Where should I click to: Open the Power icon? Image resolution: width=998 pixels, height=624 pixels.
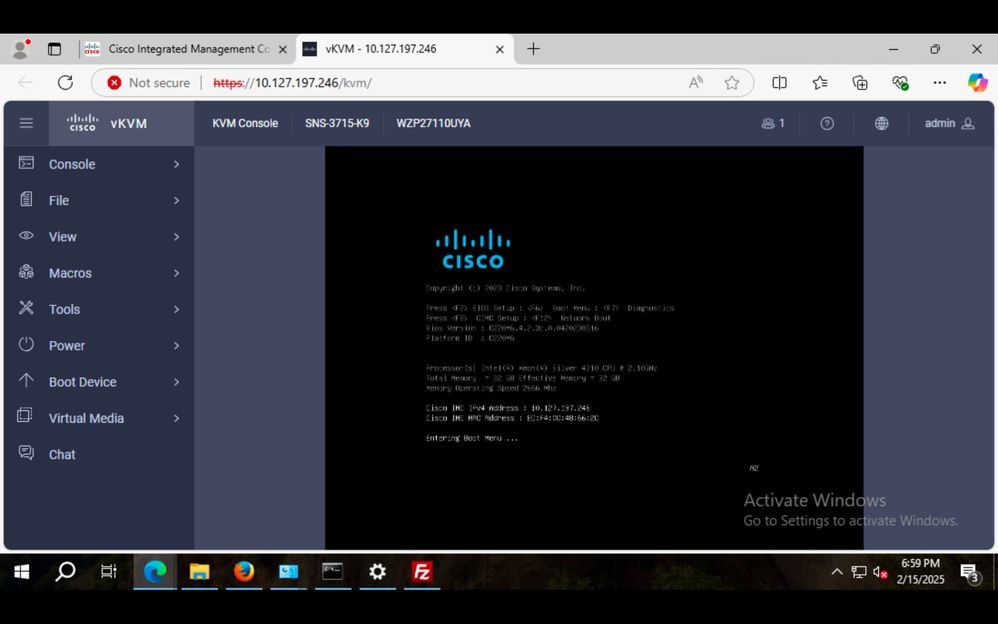click(x=26, y=344)
